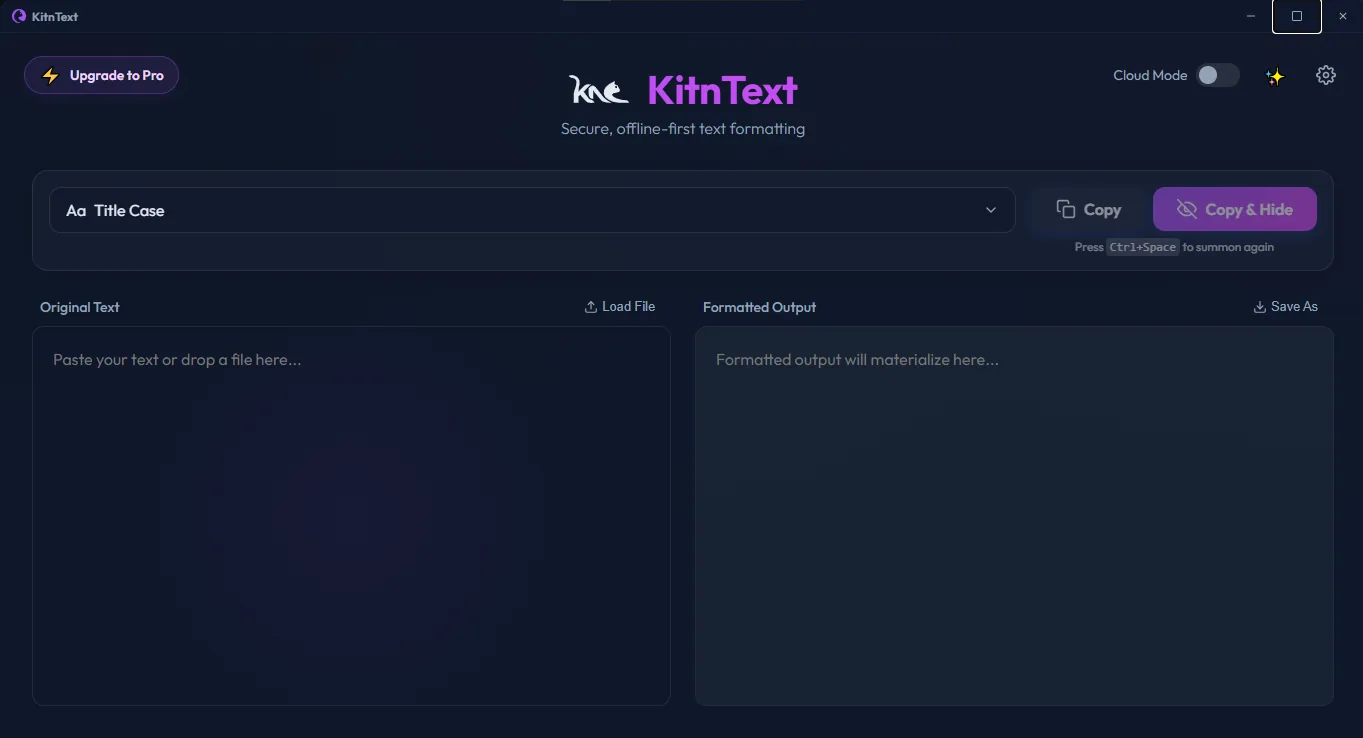The image size is (1363, 738).
Task: Click the Copy & Hide button
Action: pos(1235,209)
